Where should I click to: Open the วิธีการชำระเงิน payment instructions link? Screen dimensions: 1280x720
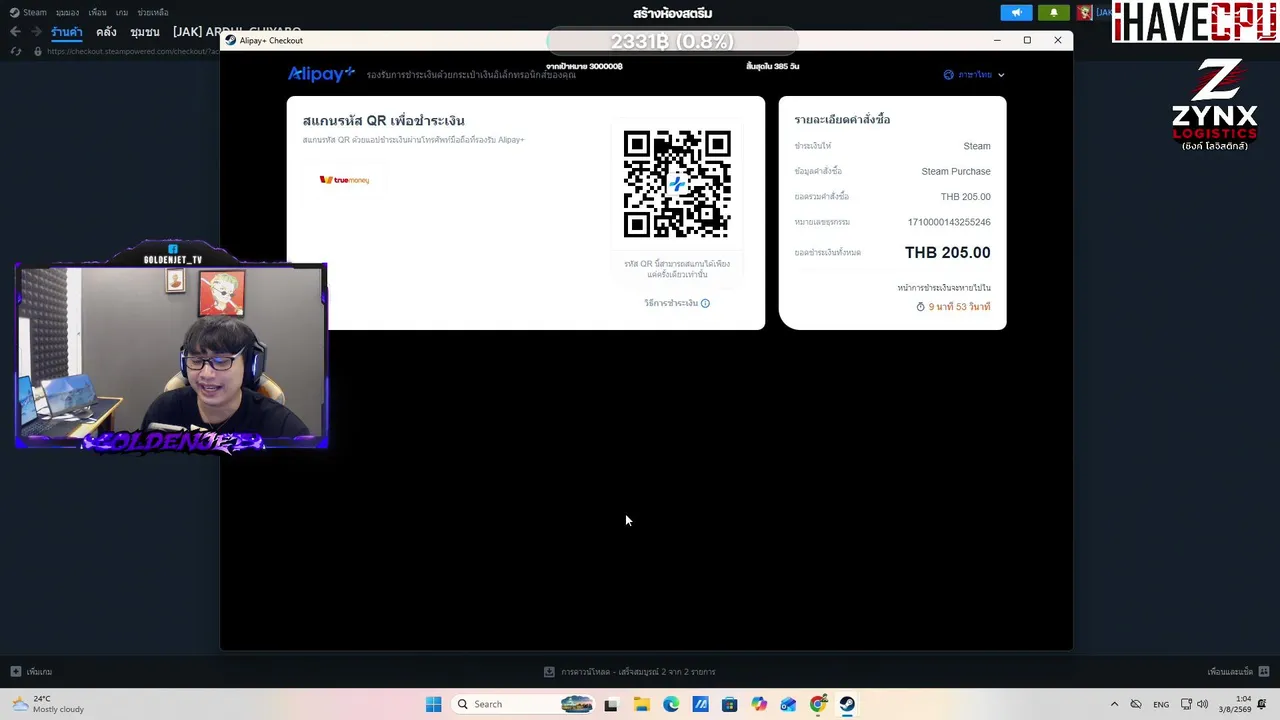click(x=671, y=303)
